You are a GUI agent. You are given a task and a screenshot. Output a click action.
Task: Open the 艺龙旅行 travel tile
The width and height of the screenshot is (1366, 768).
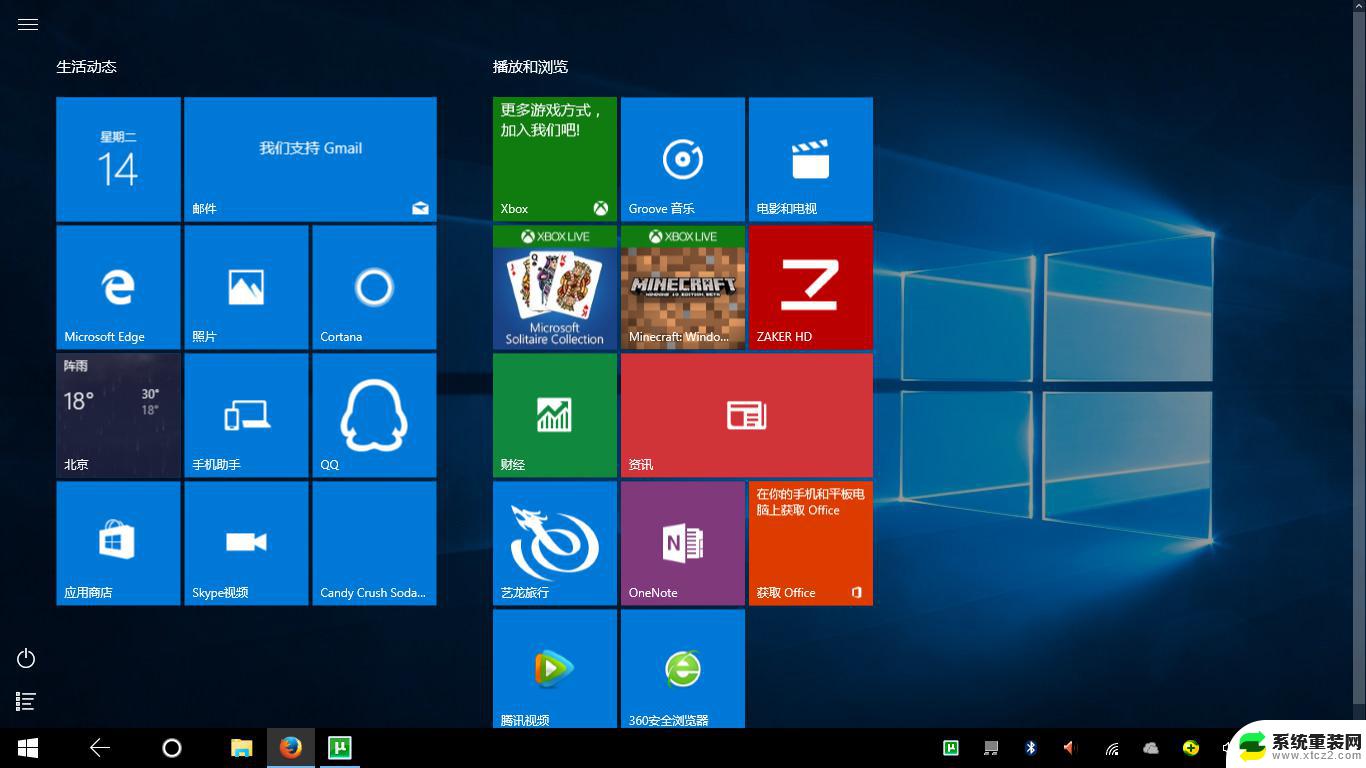pyautogui.click(x=555, y=543)
